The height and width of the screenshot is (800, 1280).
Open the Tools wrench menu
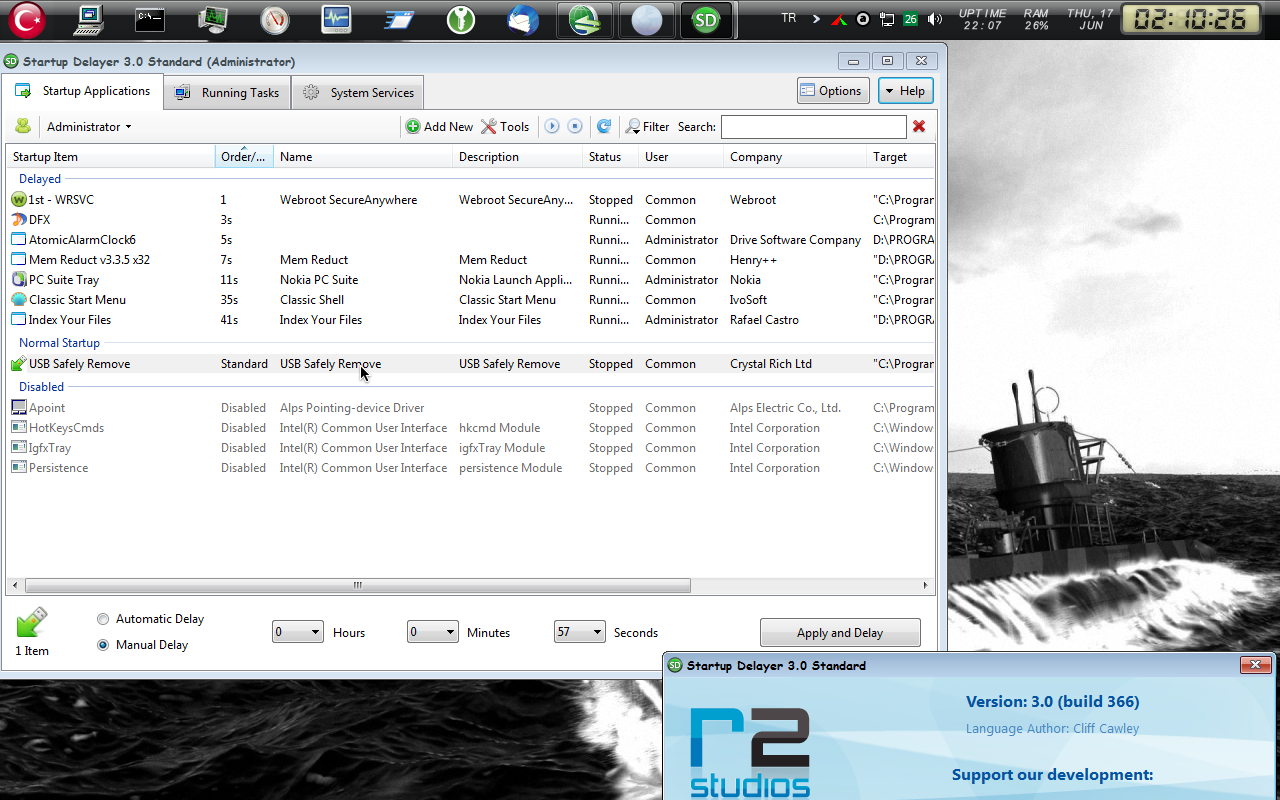point(505,127)
